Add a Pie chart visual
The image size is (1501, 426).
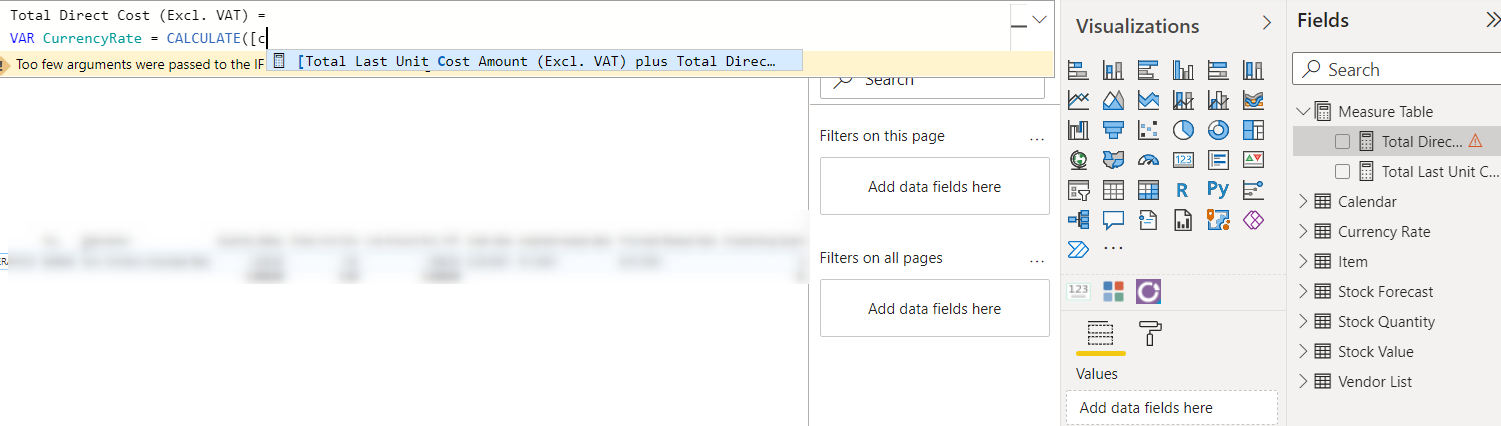tap(1183, 130)
